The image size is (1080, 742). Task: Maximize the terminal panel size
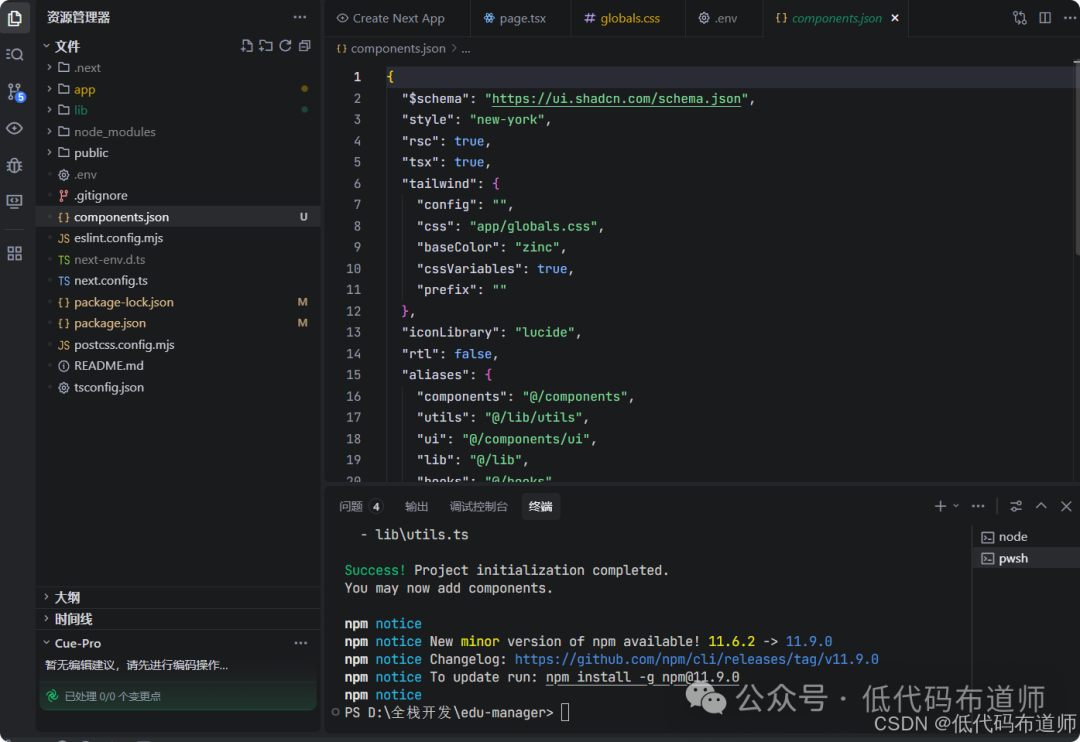coord(1041,506)
